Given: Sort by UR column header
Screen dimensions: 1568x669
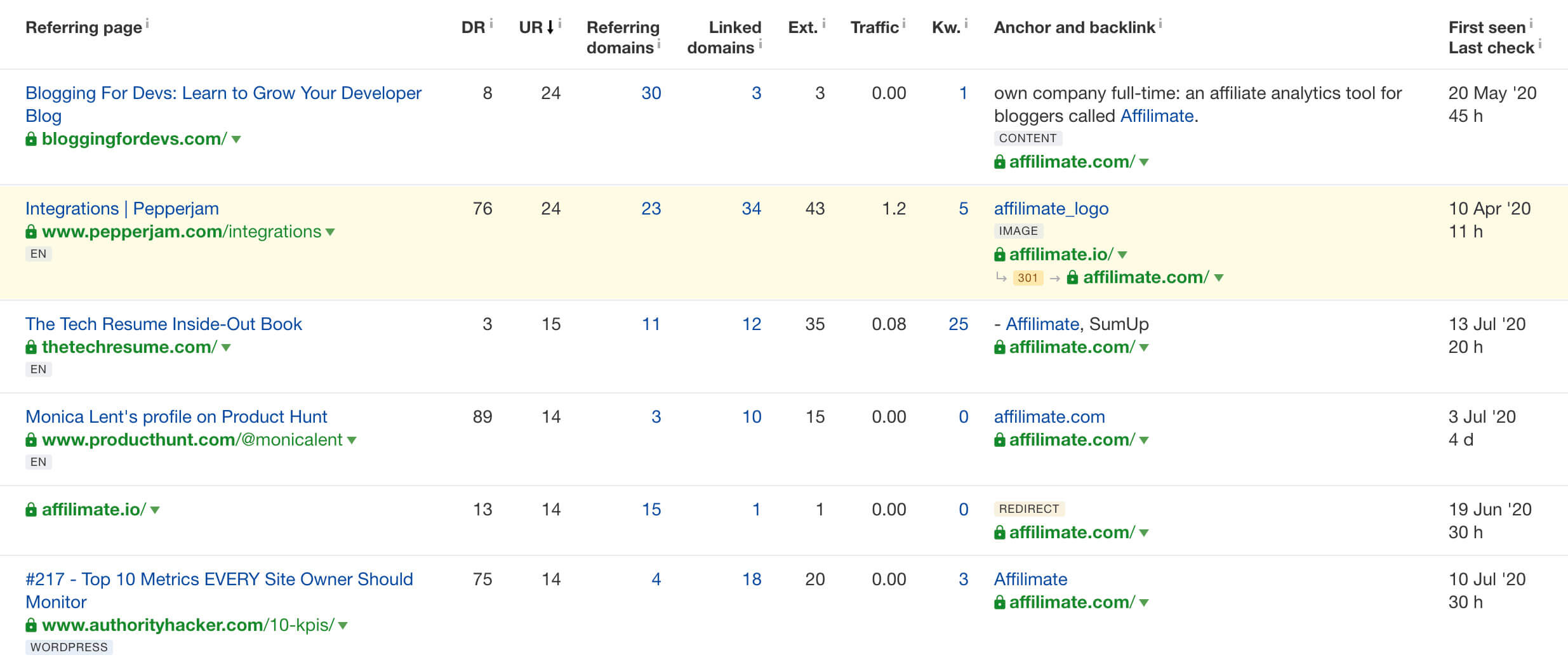Looking at the screenshot, I should tap(531, 27).
